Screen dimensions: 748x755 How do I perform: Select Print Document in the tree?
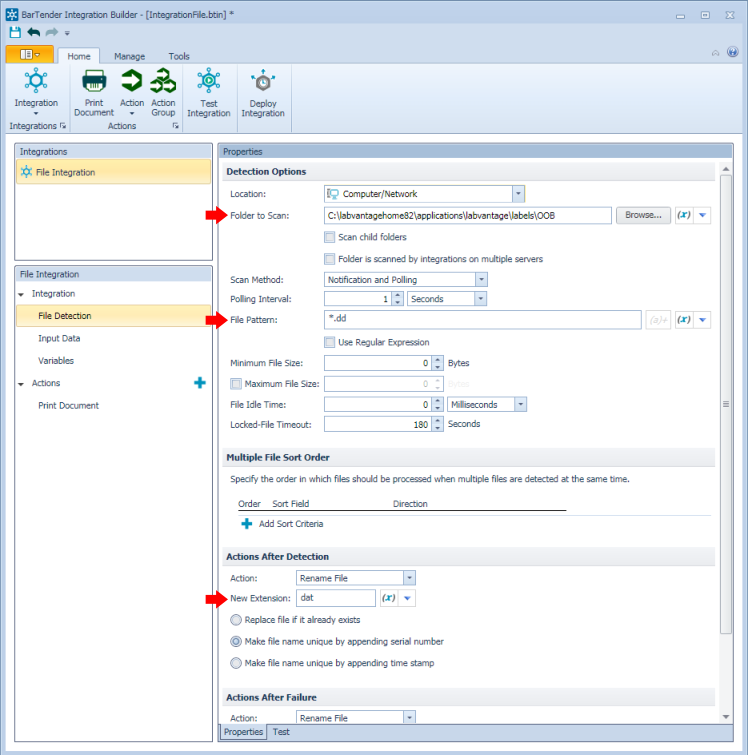pos(68,405)
